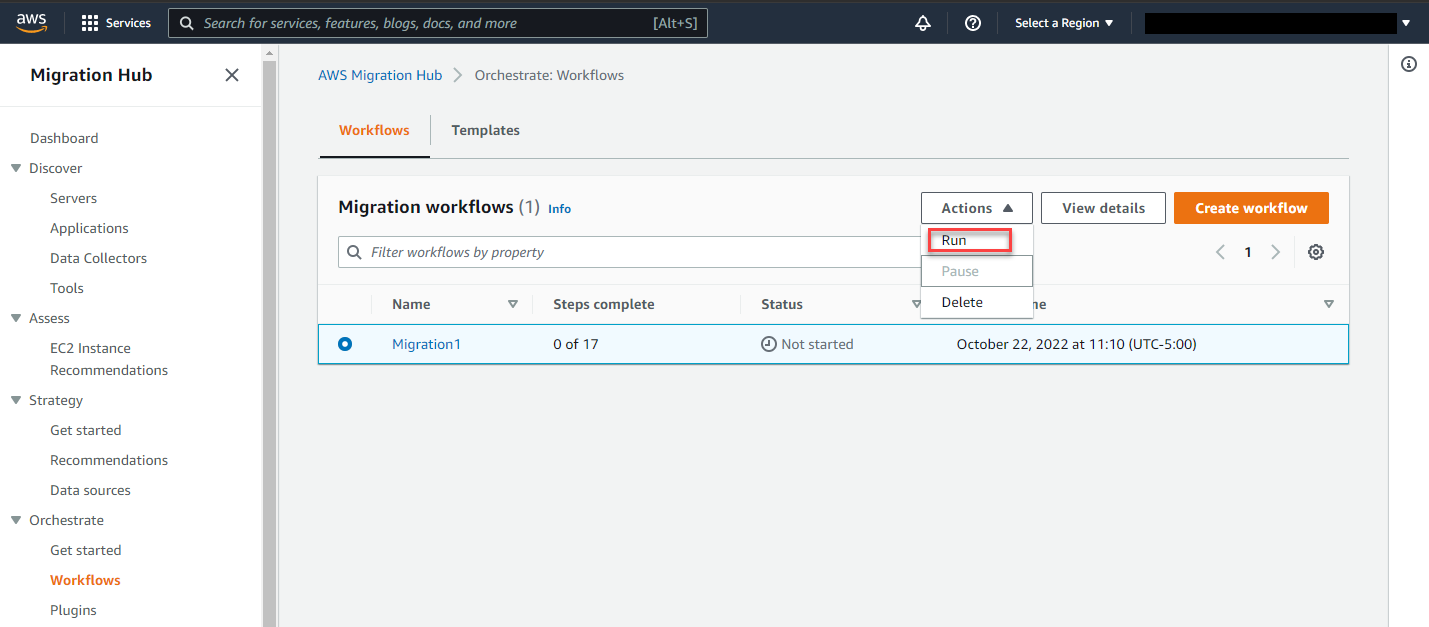Click the info circle icon on right panel
1429x627 pixels.
click(x=1409, y=64)
